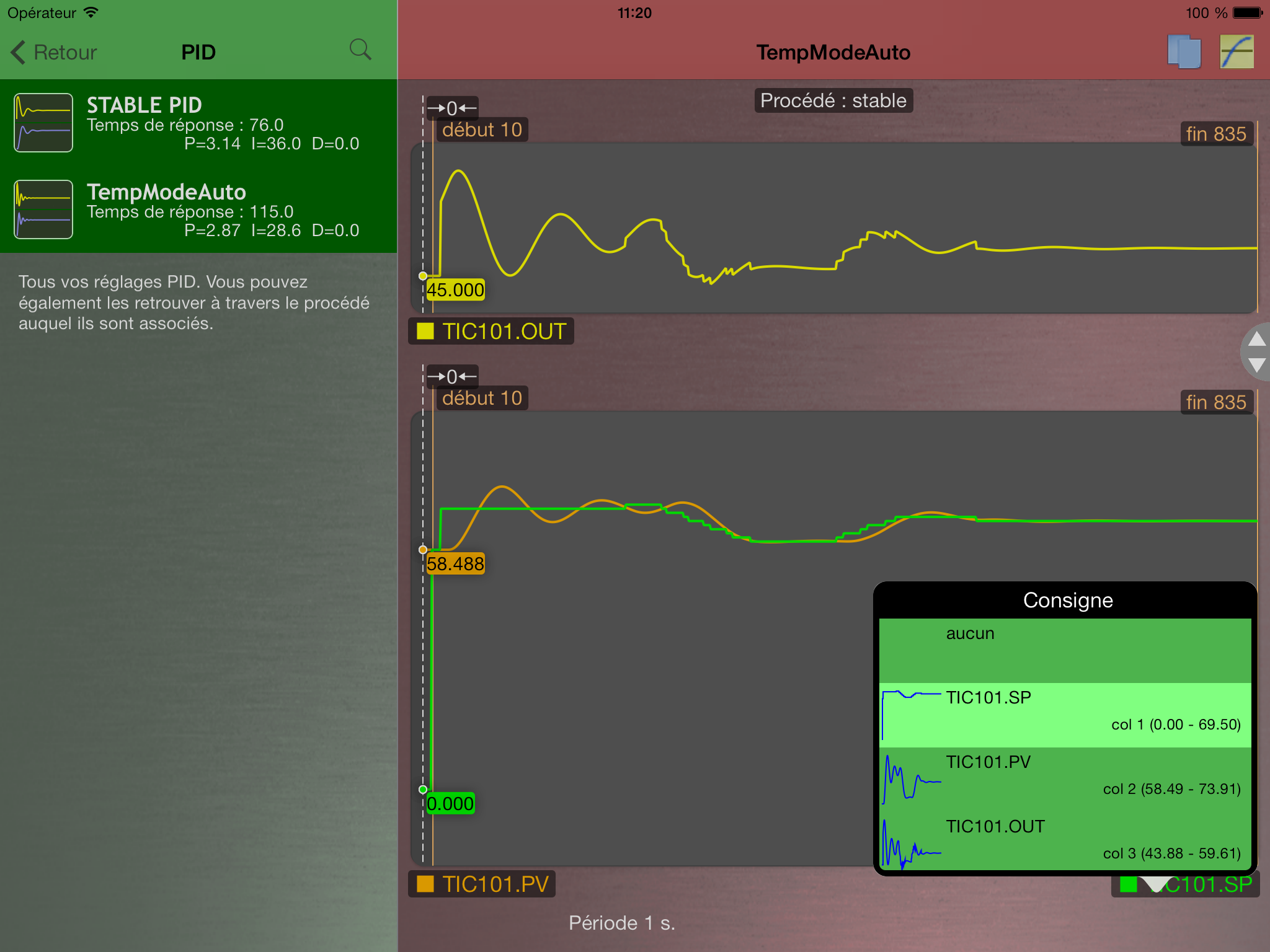The image size is (1270, 952).
Task: Tap the 11:20 clock in status bar
Action: point(634,12)
